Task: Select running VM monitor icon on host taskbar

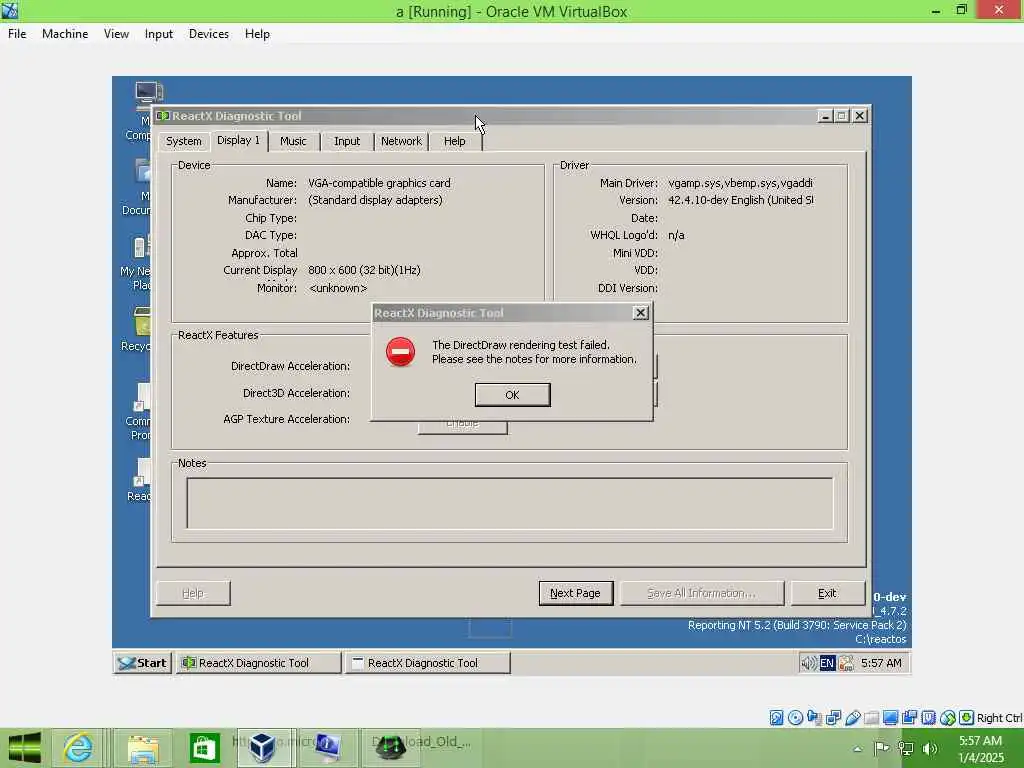Action: click(327, 748)
